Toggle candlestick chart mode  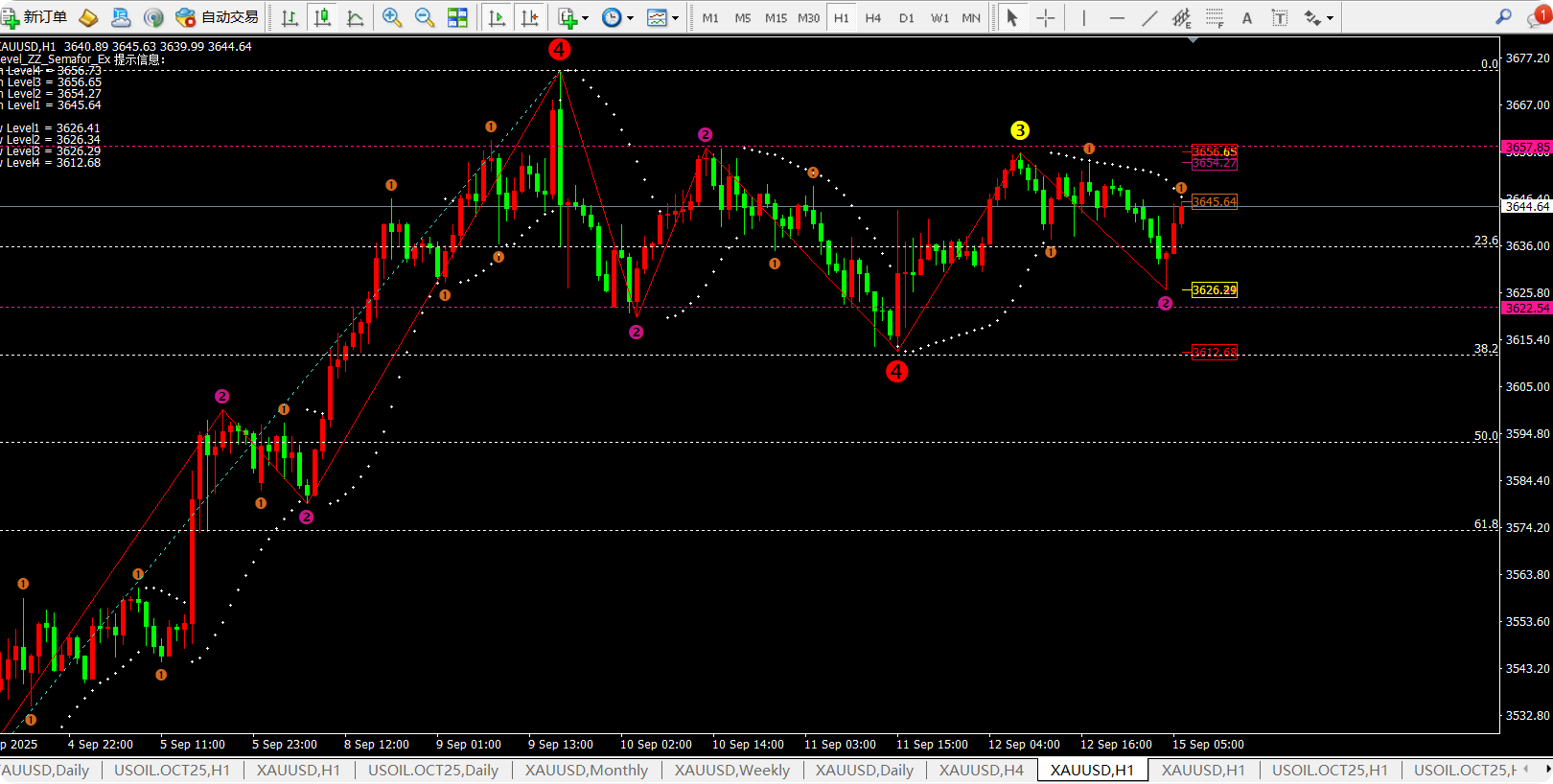(322, 17)
